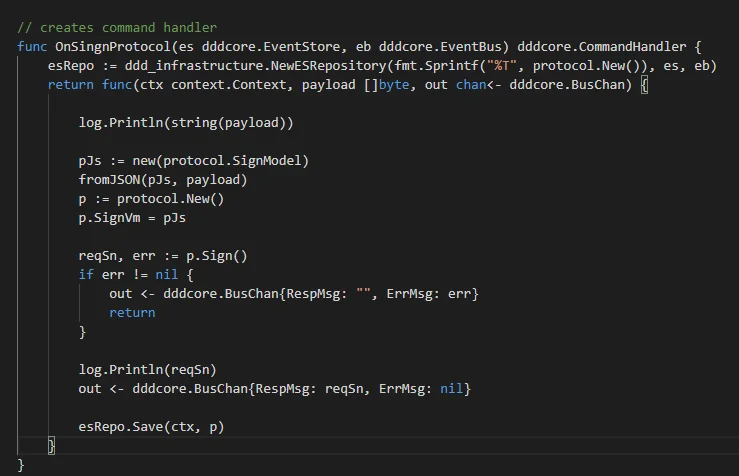Click the comment "// creates command handler"
739x476 pixels.
point(117,27)
